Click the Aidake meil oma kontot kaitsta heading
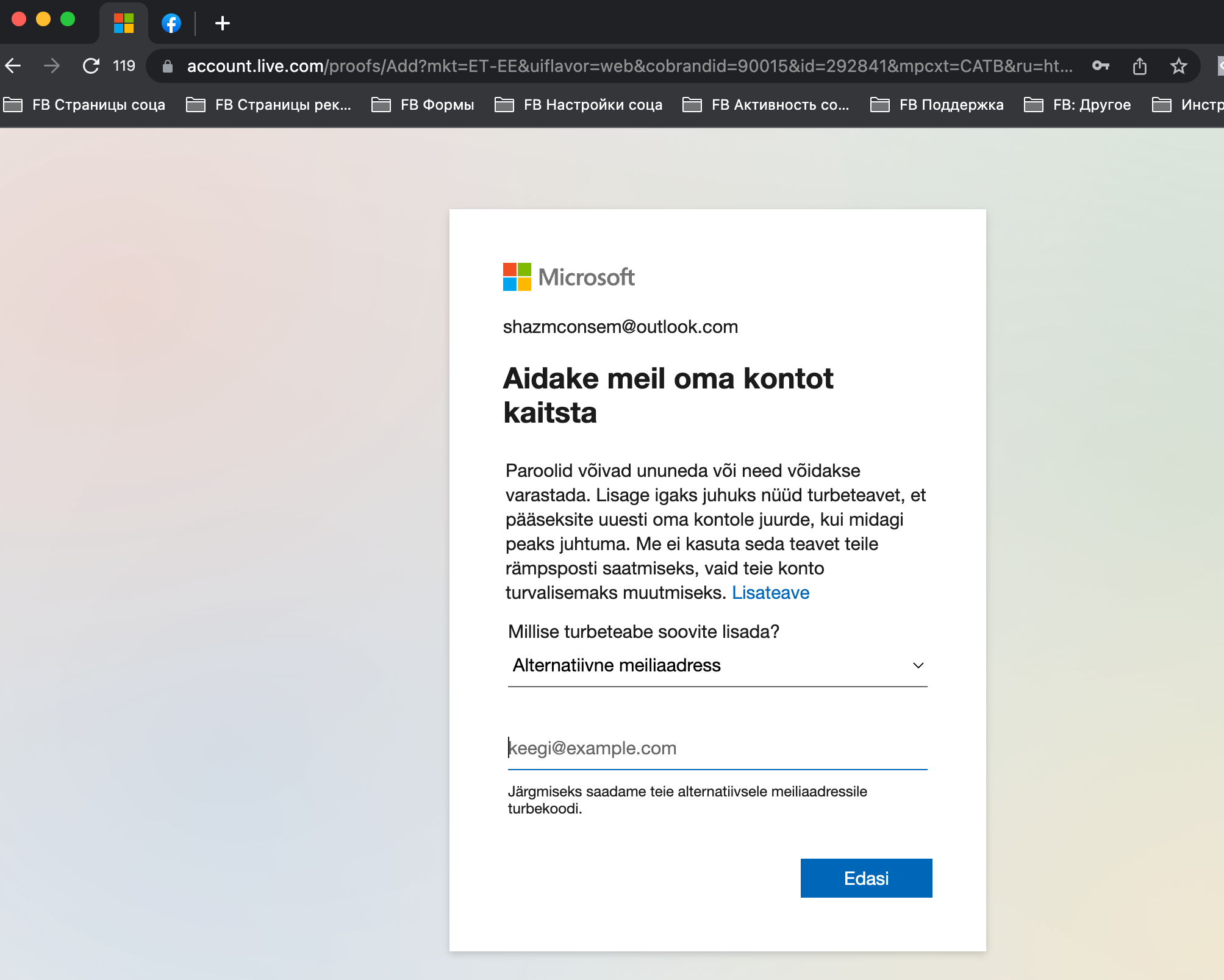 click(668, 395)
